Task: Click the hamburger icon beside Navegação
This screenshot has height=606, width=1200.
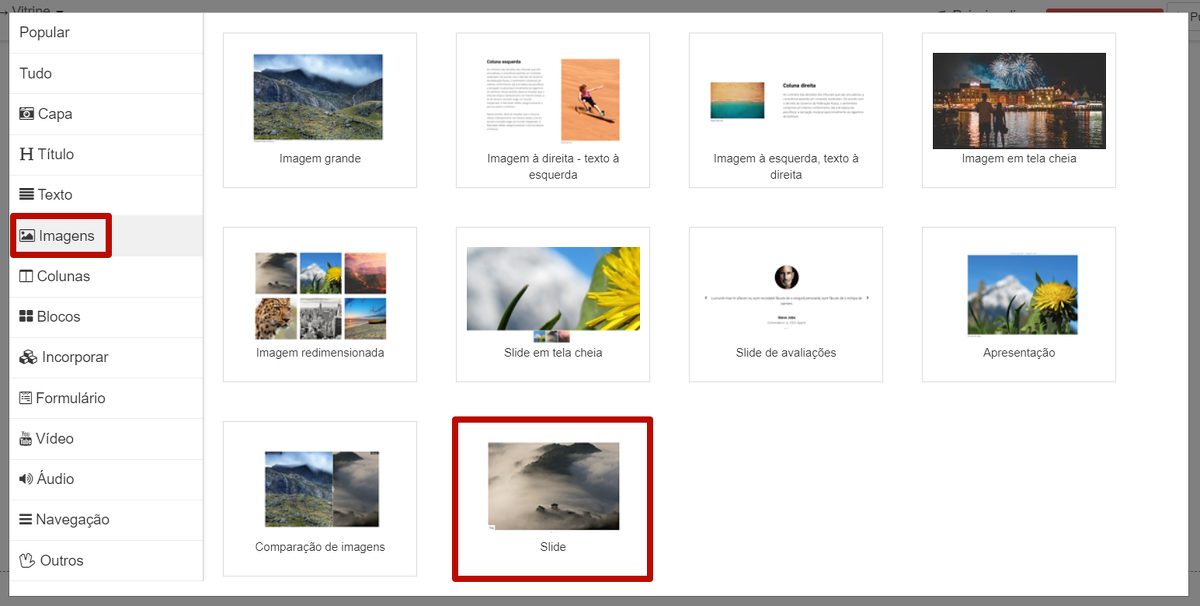Action: [26, 520]
